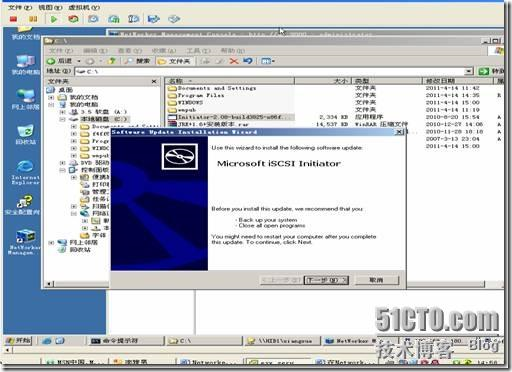This screenshot has width=512, height=372.
Task: Open 我的电脑 desktop icon
Action: point(25,65)
